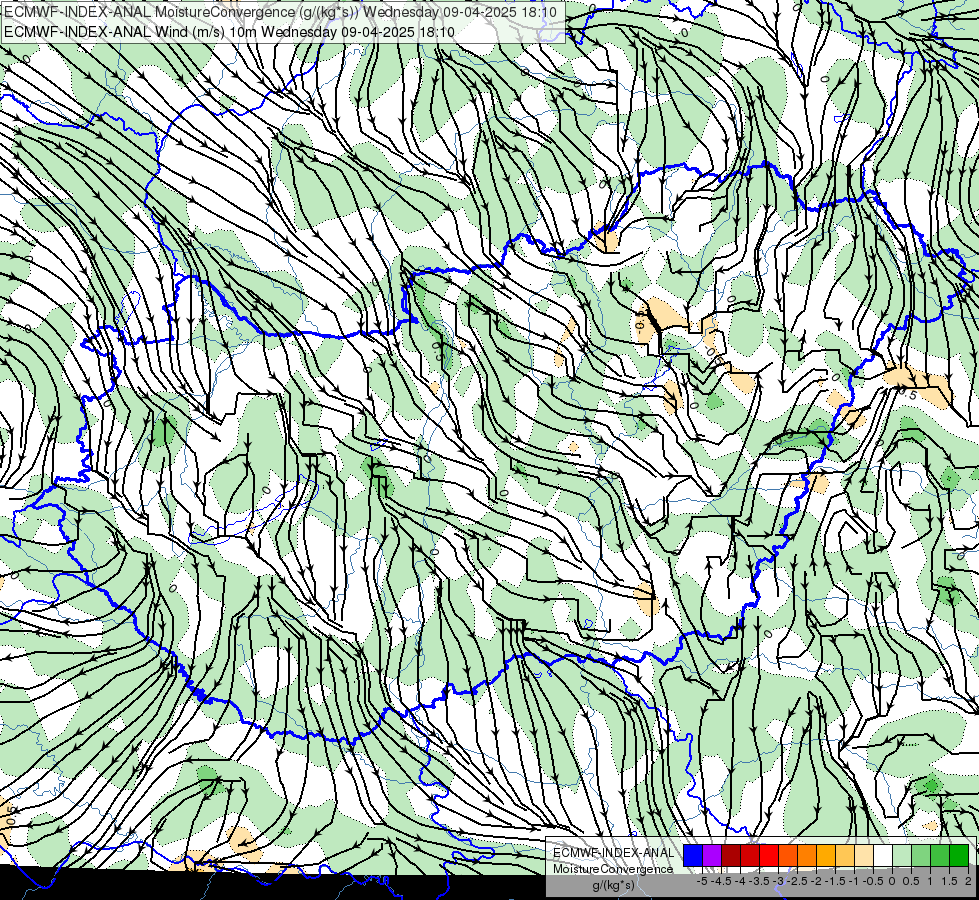The width and height of the screenshot is (979, 900).
Task: Pick the medium green swatch between 1 and 1.5
Action: pos(940,855)
